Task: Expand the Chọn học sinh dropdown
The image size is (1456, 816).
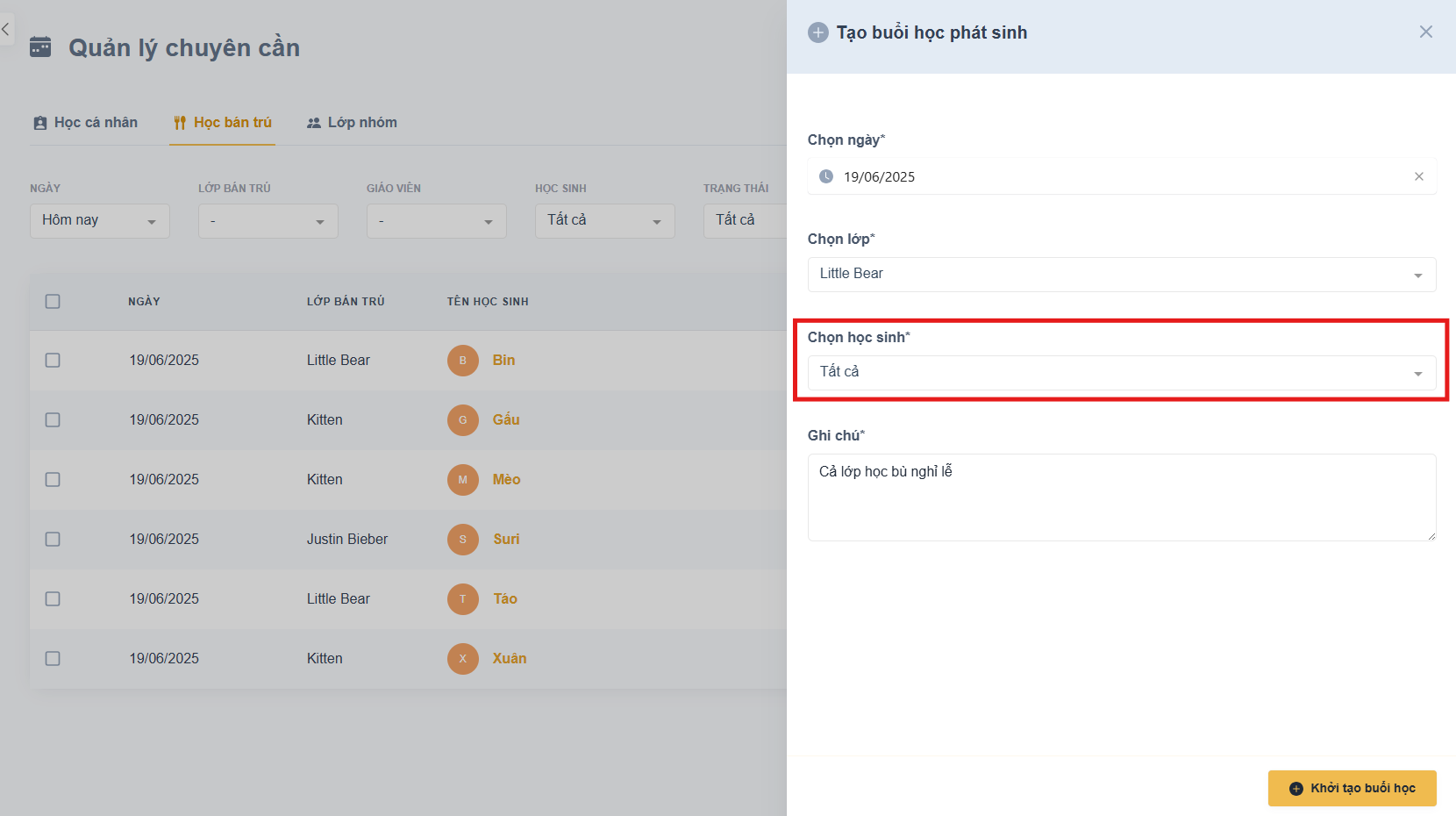Action: point(1121,373)
